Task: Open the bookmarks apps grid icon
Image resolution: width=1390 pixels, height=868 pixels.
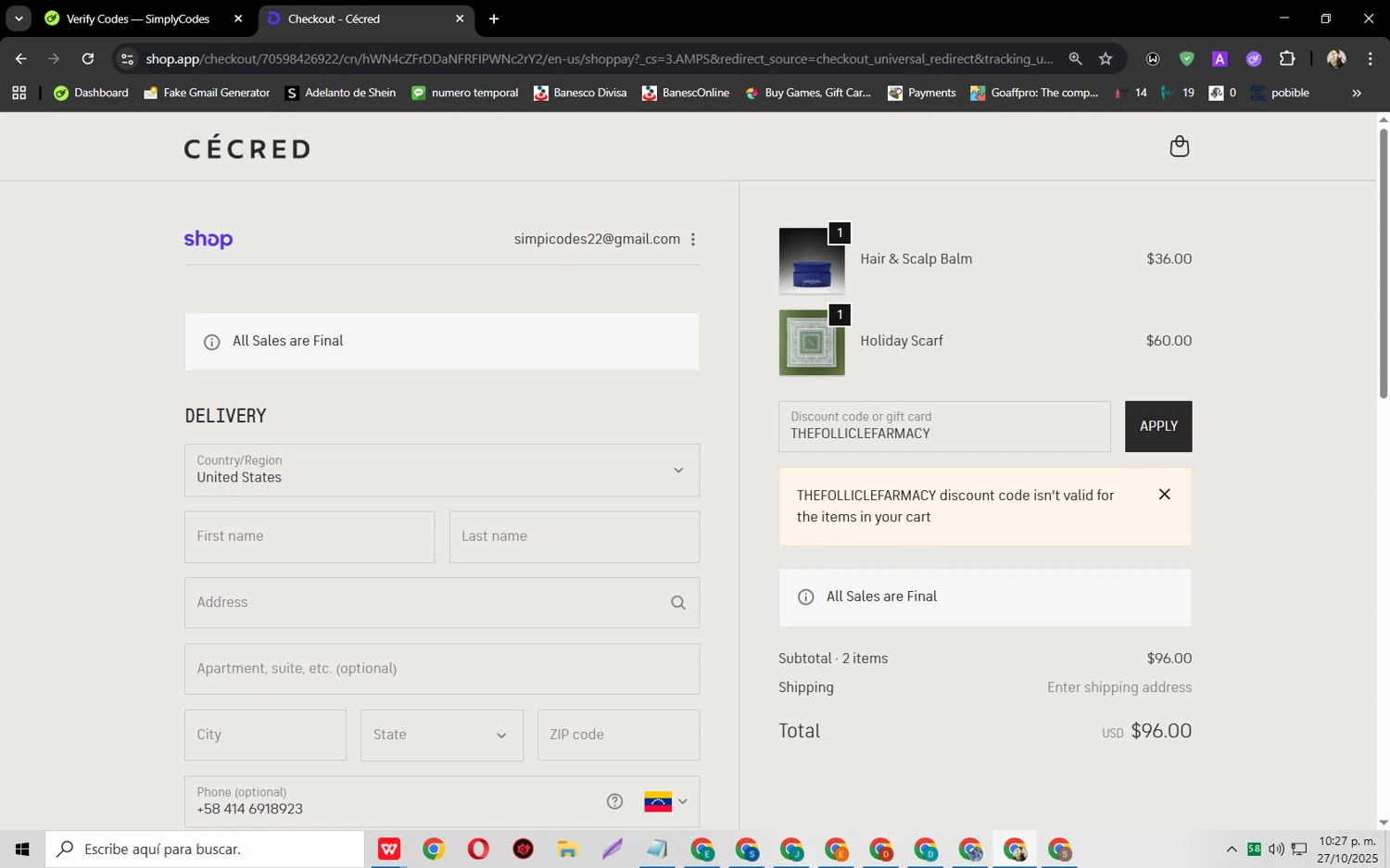Action: [x=19, y=93]
